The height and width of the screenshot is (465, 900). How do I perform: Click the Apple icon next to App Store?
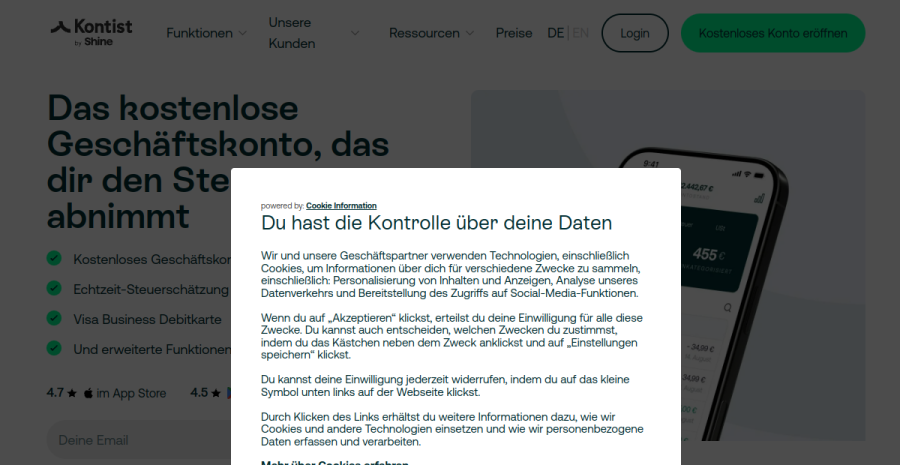pos(88,393)
